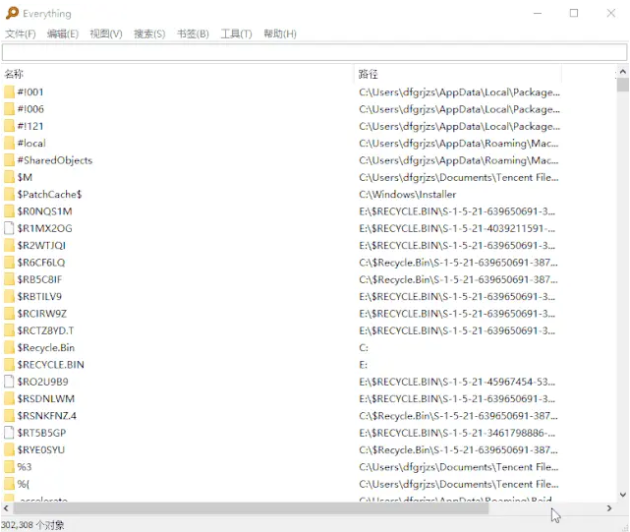
Task: Click the name $Recycle.Bin
Action: tap(46, 348)
